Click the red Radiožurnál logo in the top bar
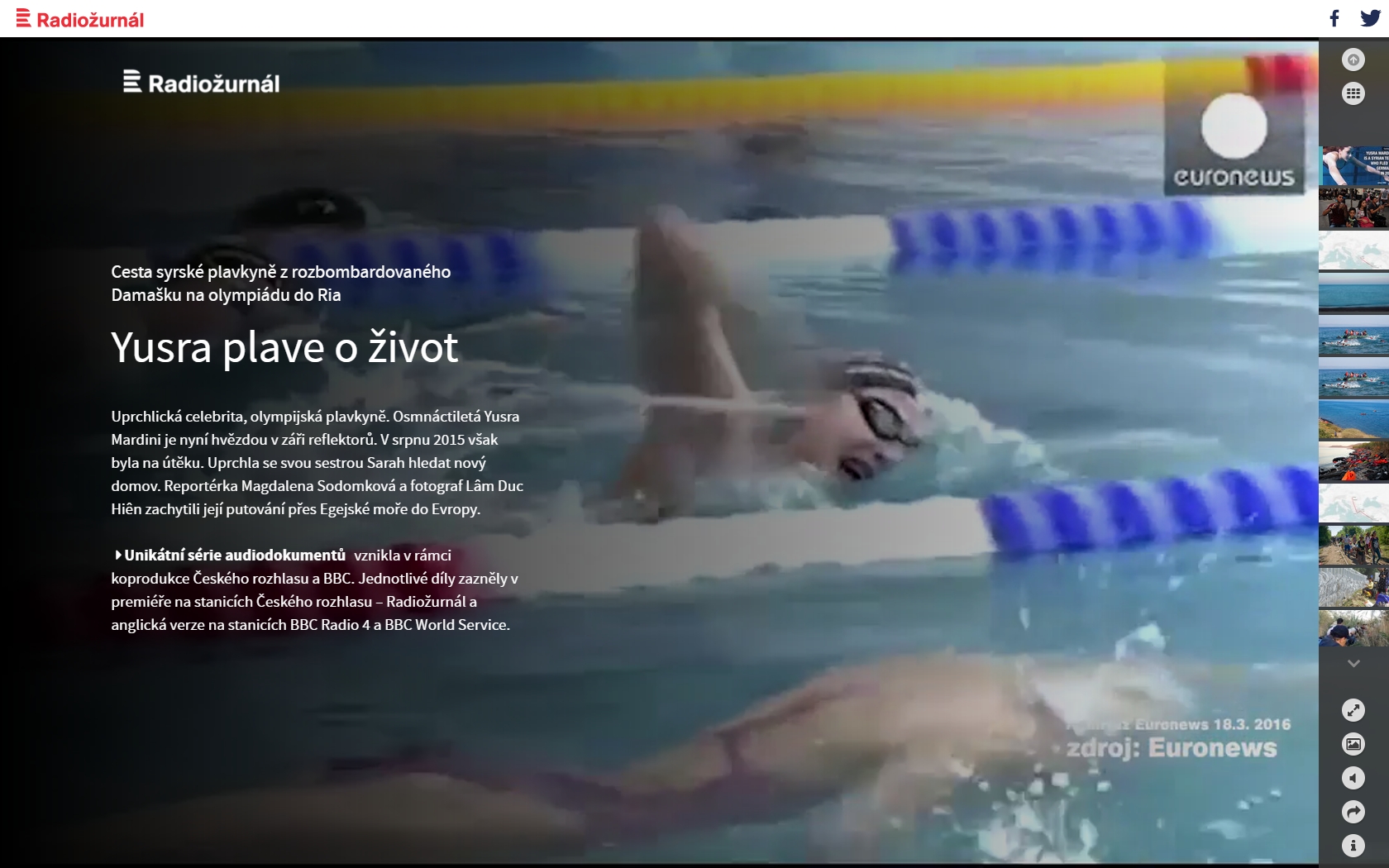 pyautogui.click(x=80, y=19)
